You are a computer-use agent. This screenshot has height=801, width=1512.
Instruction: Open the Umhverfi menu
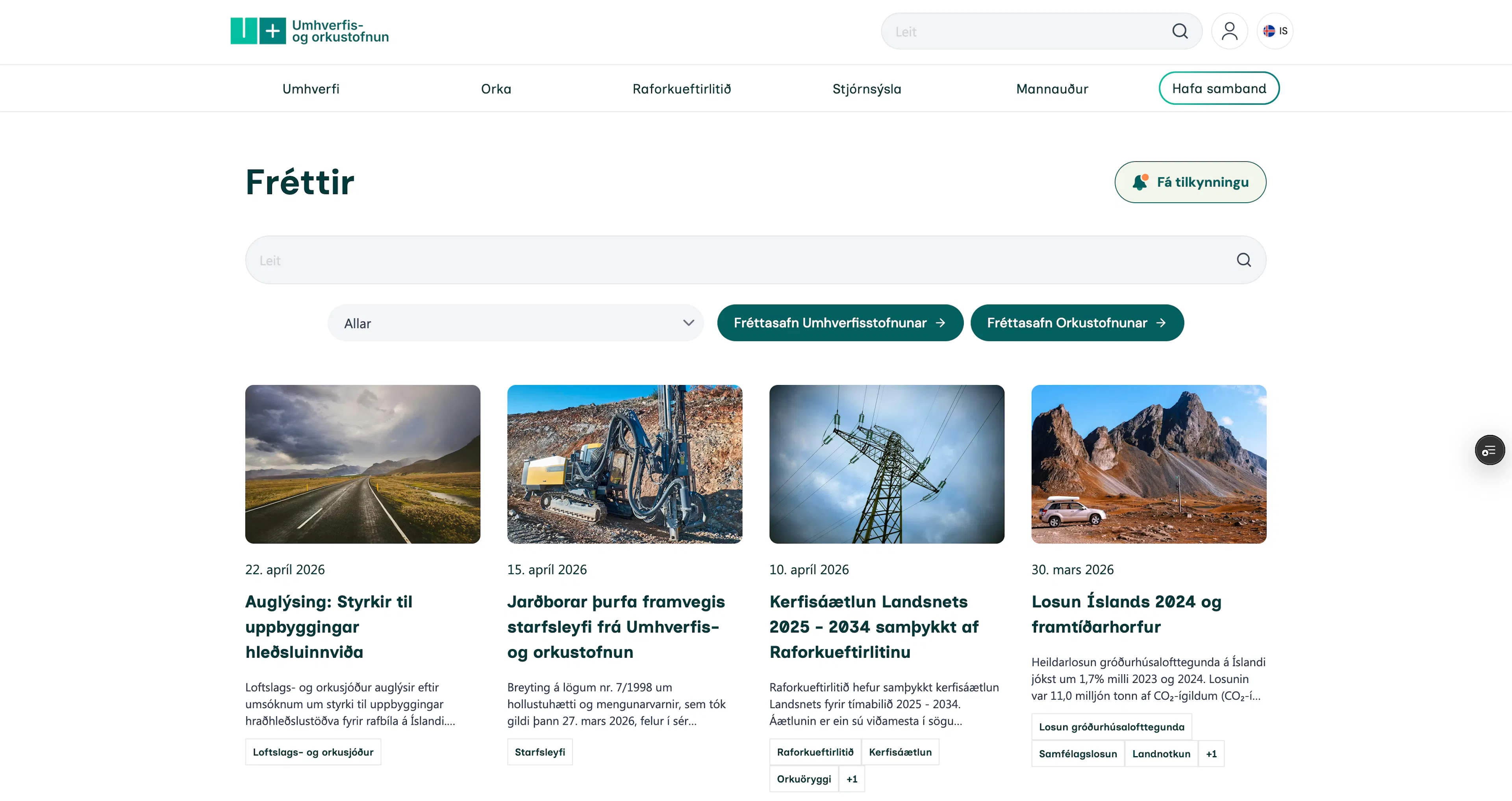pyautogui.click(x=311, y=89)
